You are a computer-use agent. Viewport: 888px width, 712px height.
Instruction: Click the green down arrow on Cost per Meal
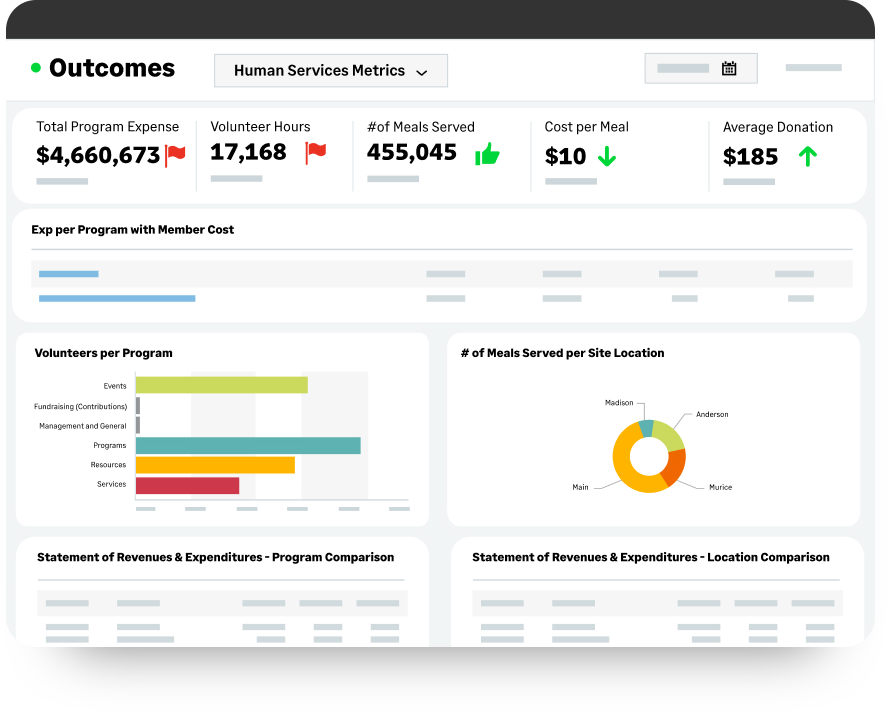[x=605, y=156]
